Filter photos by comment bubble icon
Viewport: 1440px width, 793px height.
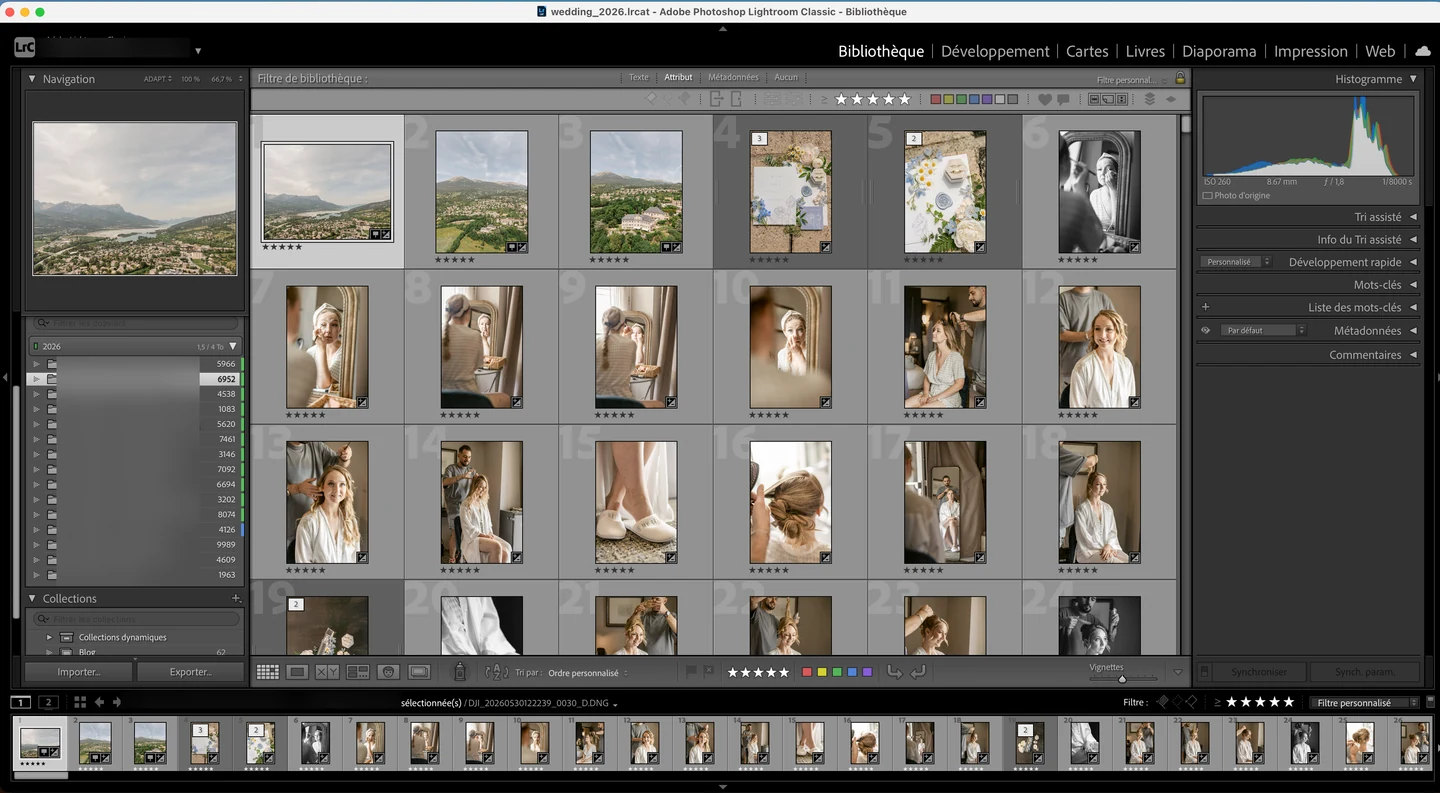pos(1063,99)
